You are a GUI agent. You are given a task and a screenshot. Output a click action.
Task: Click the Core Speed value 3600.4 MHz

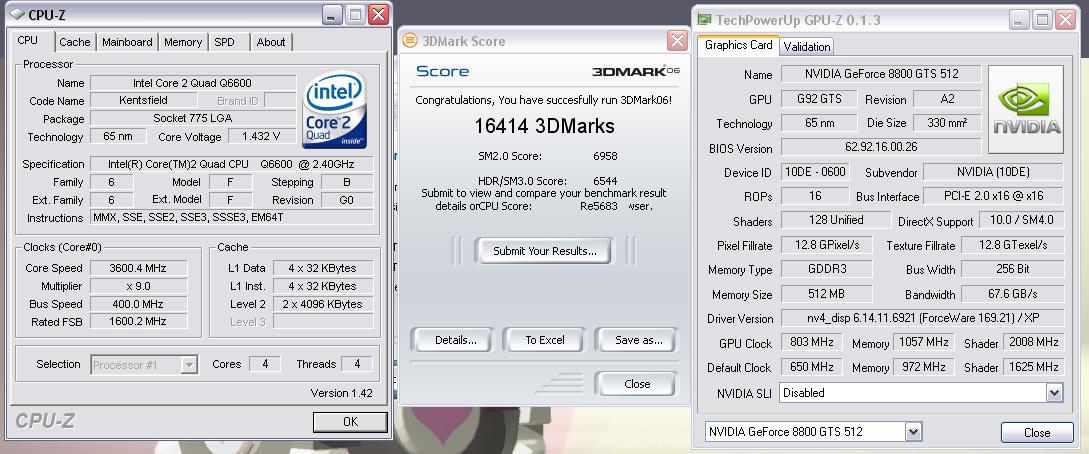click(138, 268)
